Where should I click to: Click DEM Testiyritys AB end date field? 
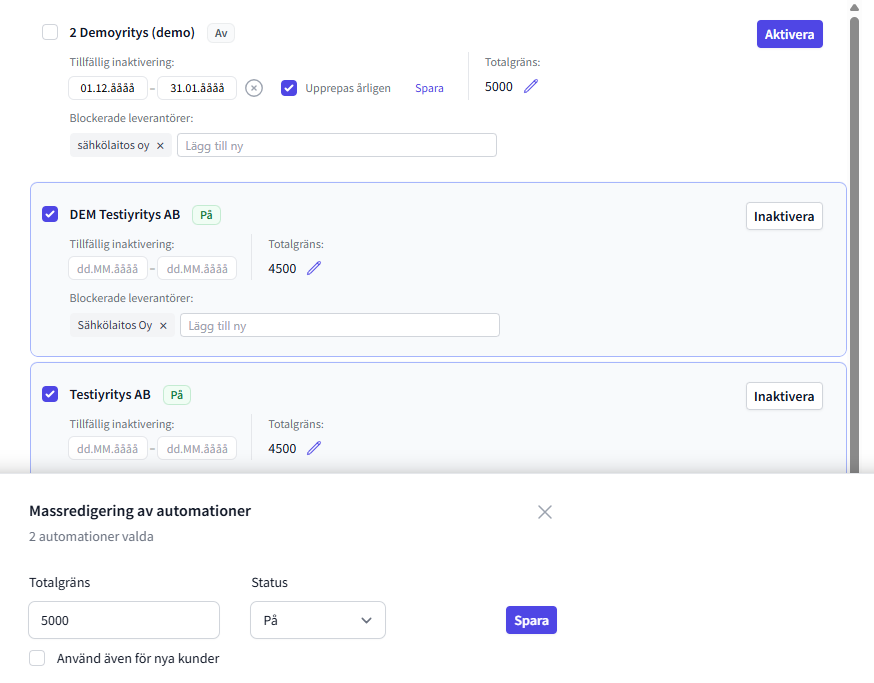[x=197, y=269]
